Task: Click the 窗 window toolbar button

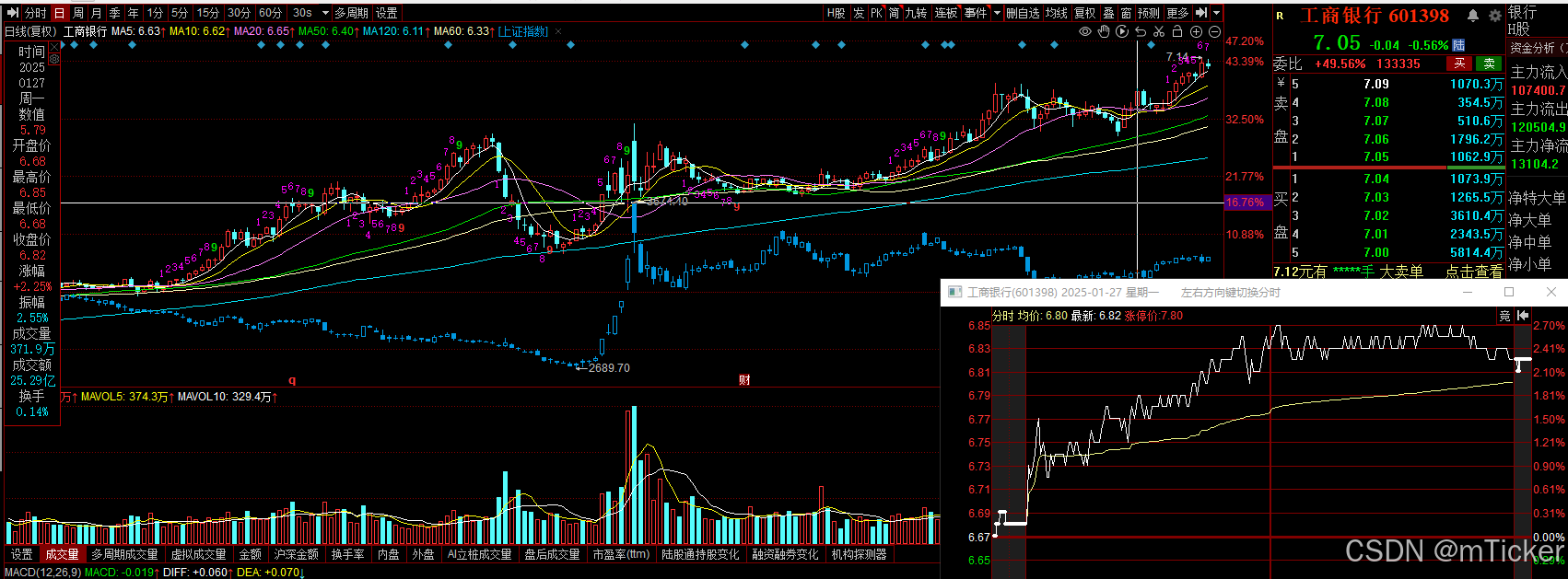Action: 1126,13
